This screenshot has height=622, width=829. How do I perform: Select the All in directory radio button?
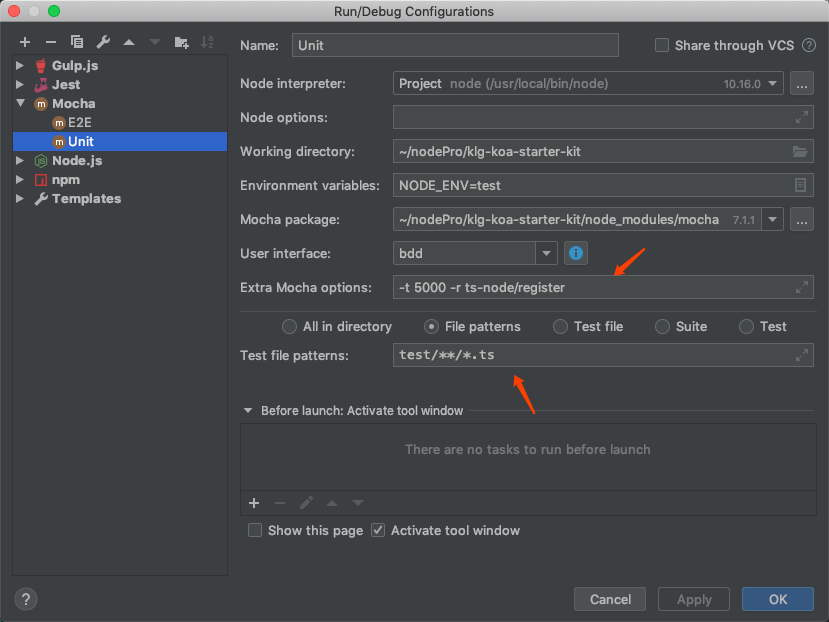pos(290,326)
